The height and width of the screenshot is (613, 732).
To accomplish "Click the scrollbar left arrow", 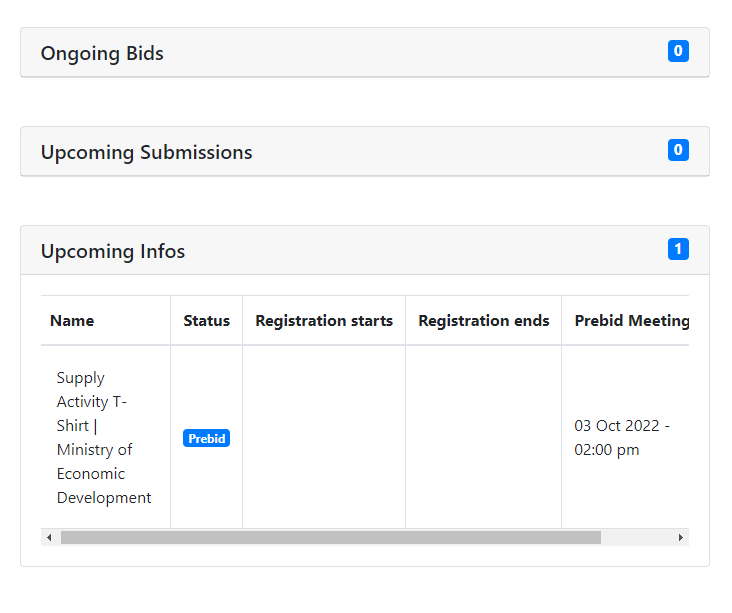I will pyautogui.click(x=49, y=537).
